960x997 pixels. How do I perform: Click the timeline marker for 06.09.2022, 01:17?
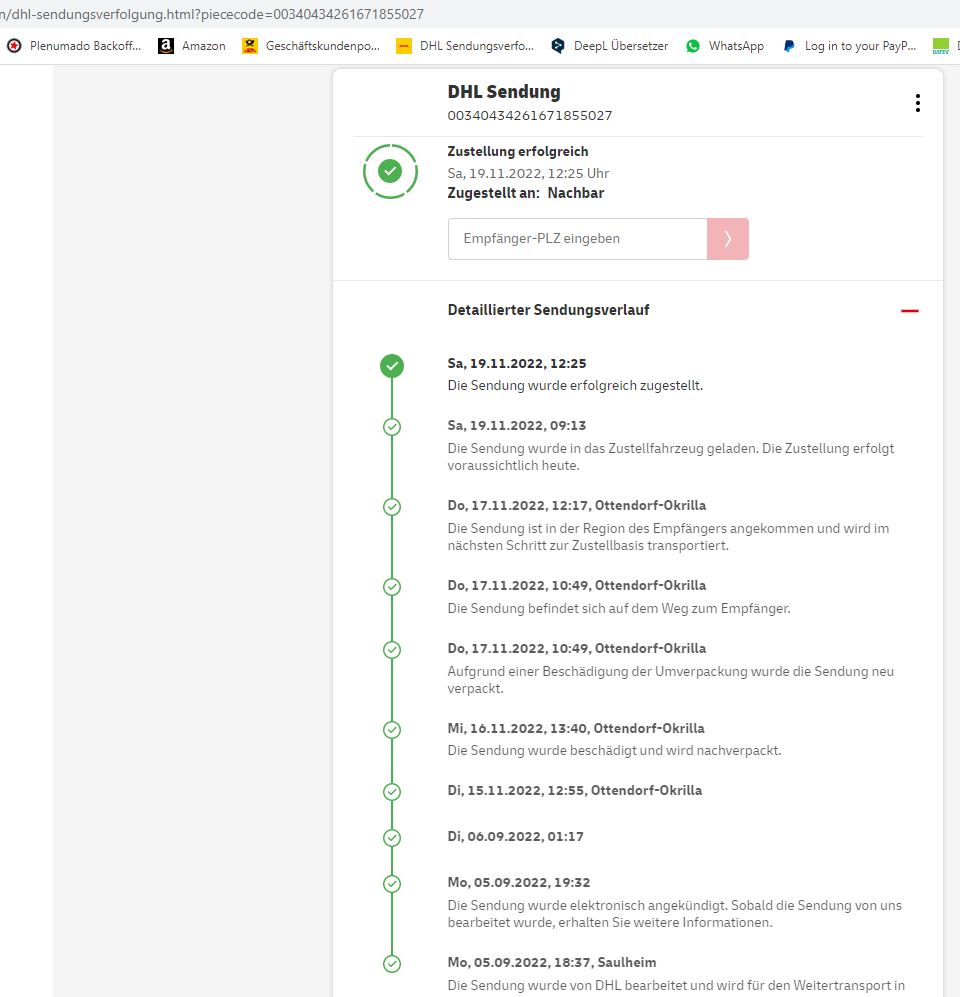[392, 838]
